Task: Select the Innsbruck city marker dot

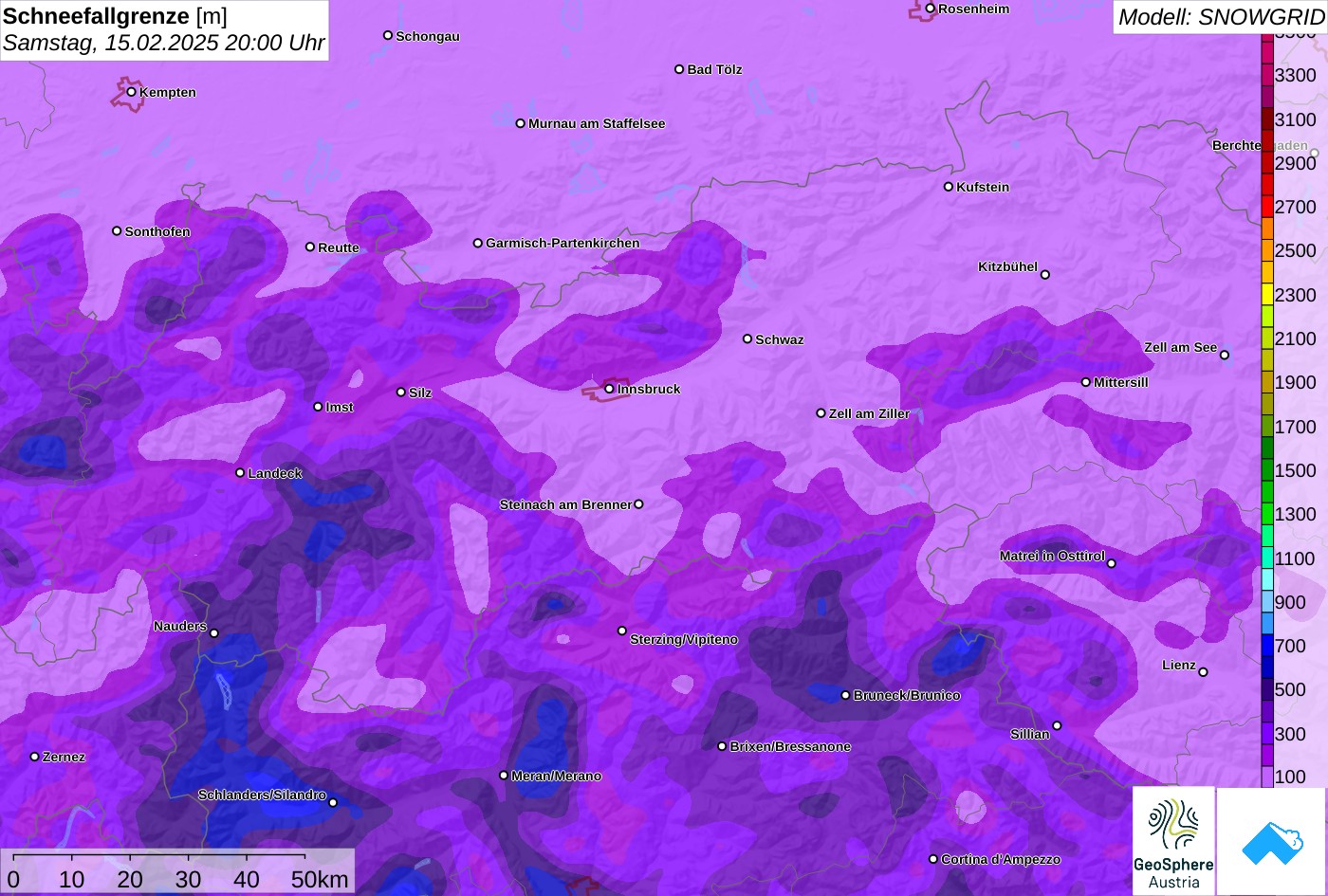Action: pos(609,389)
